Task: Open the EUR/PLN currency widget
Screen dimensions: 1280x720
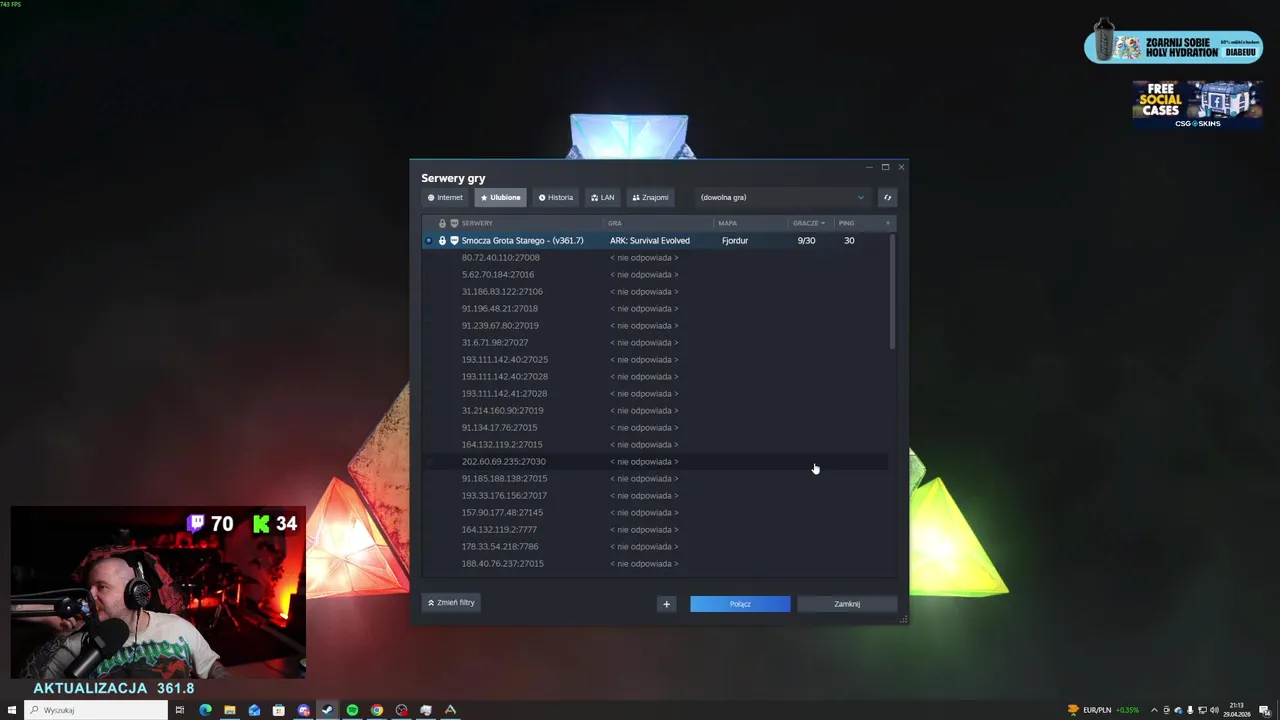Action: tap(1103, 710)
